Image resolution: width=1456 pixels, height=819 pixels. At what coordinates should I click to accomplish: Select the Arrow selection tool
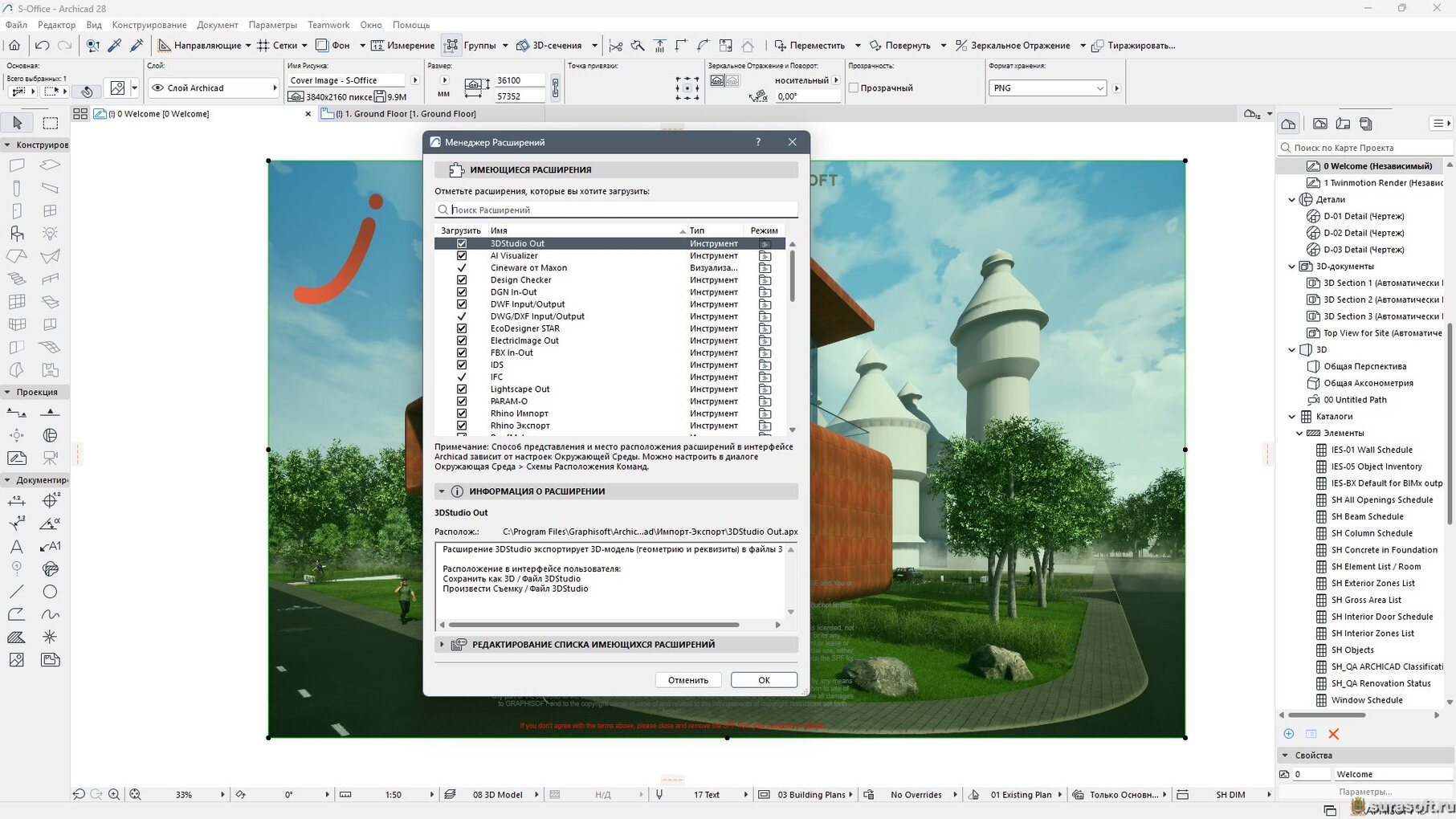(18, 123)
